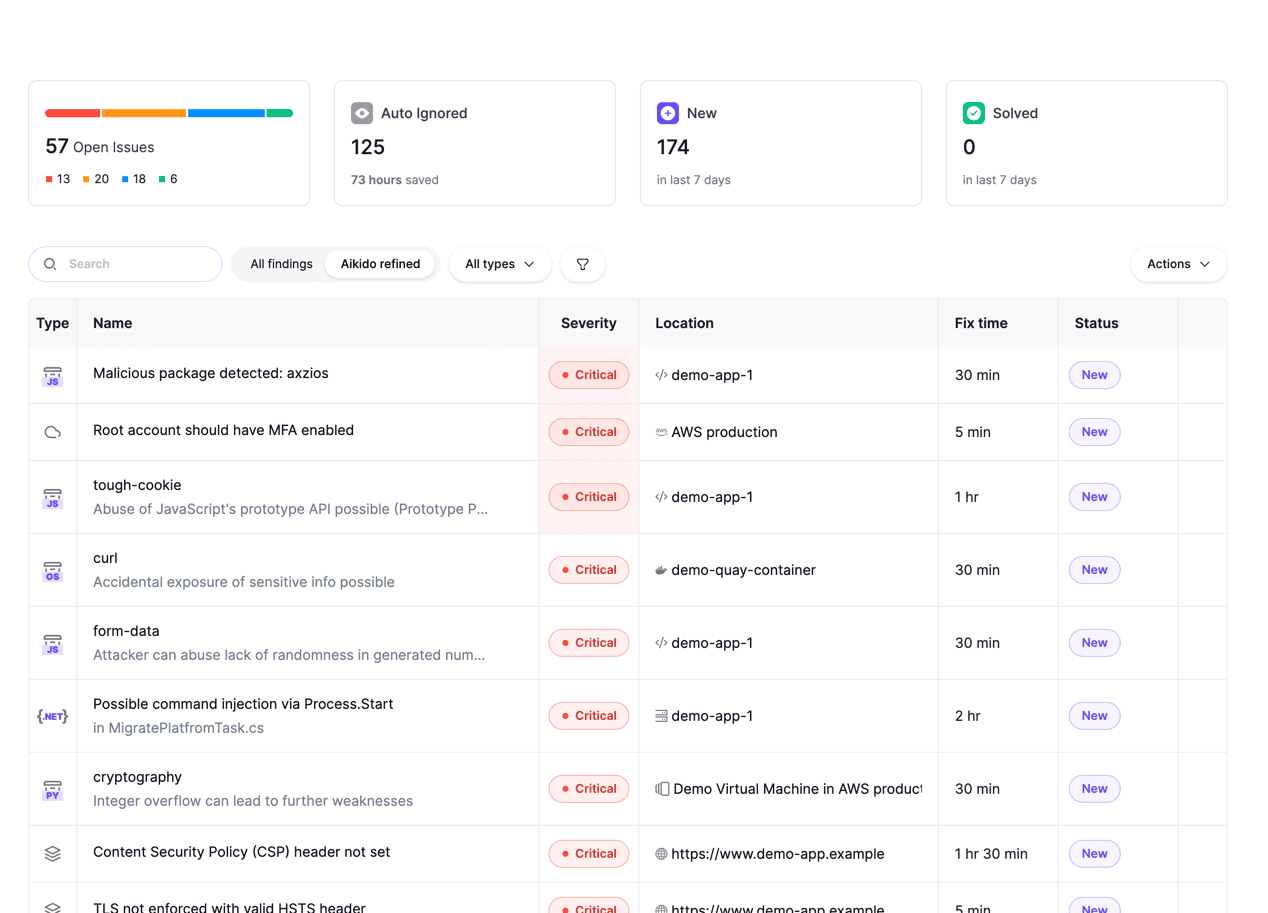The width and height of the screenshot is (1268, 913).
Task: Click New status badge for Root account row
Action: point(1095,432)
